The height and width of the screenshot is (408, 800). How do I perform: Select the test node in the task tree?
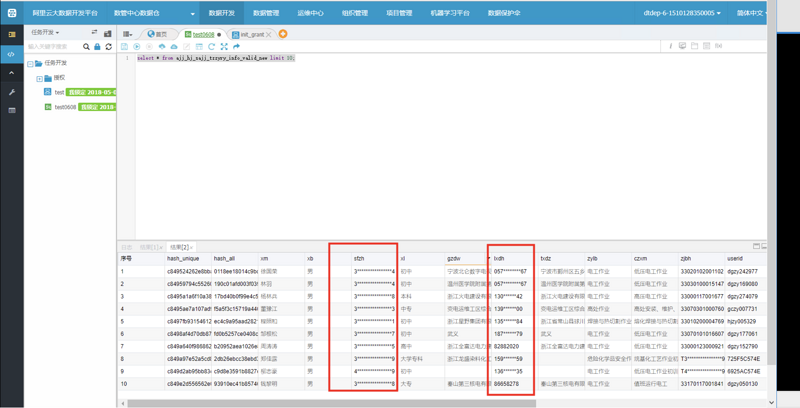[59, 92]
